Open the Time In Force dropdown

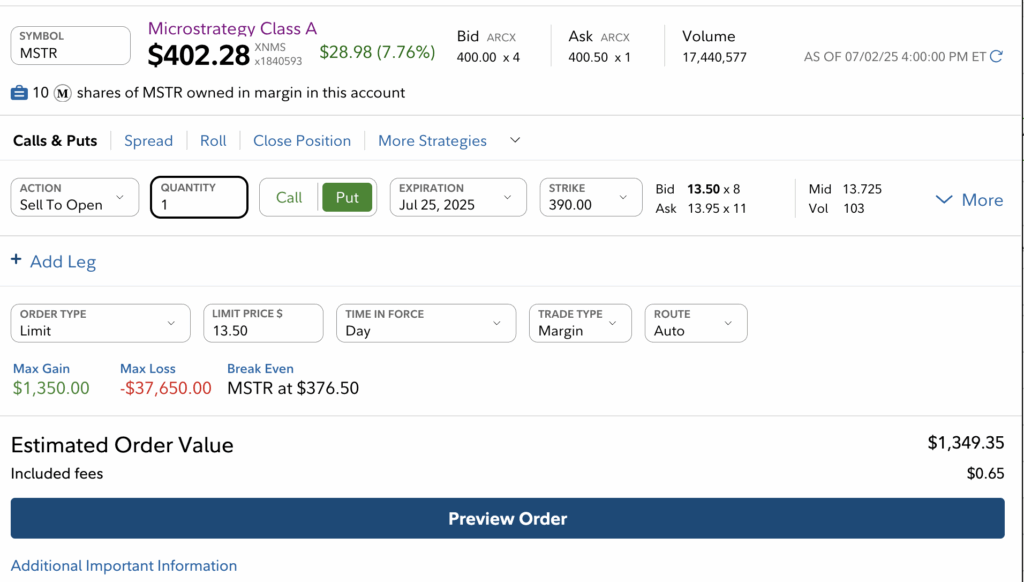coord(426,323)
